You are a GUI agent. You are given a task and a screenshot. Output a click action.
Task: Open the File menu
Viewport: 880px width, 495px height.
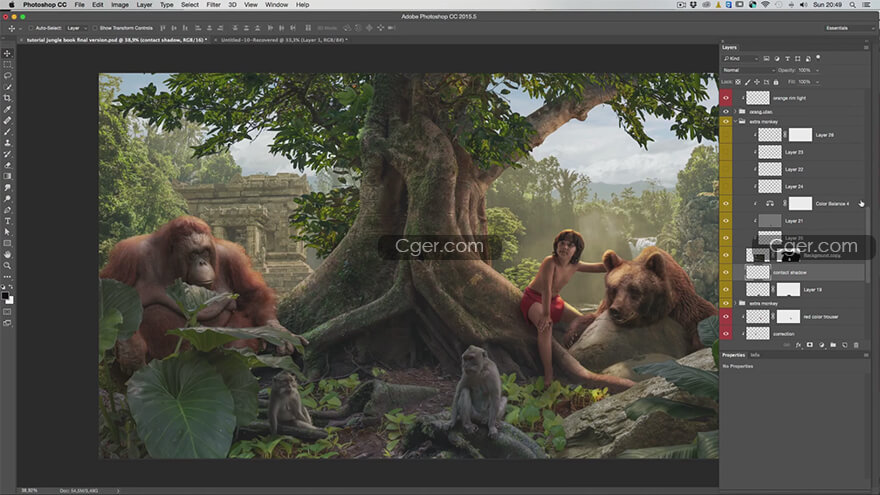click(x=80, y=4)
